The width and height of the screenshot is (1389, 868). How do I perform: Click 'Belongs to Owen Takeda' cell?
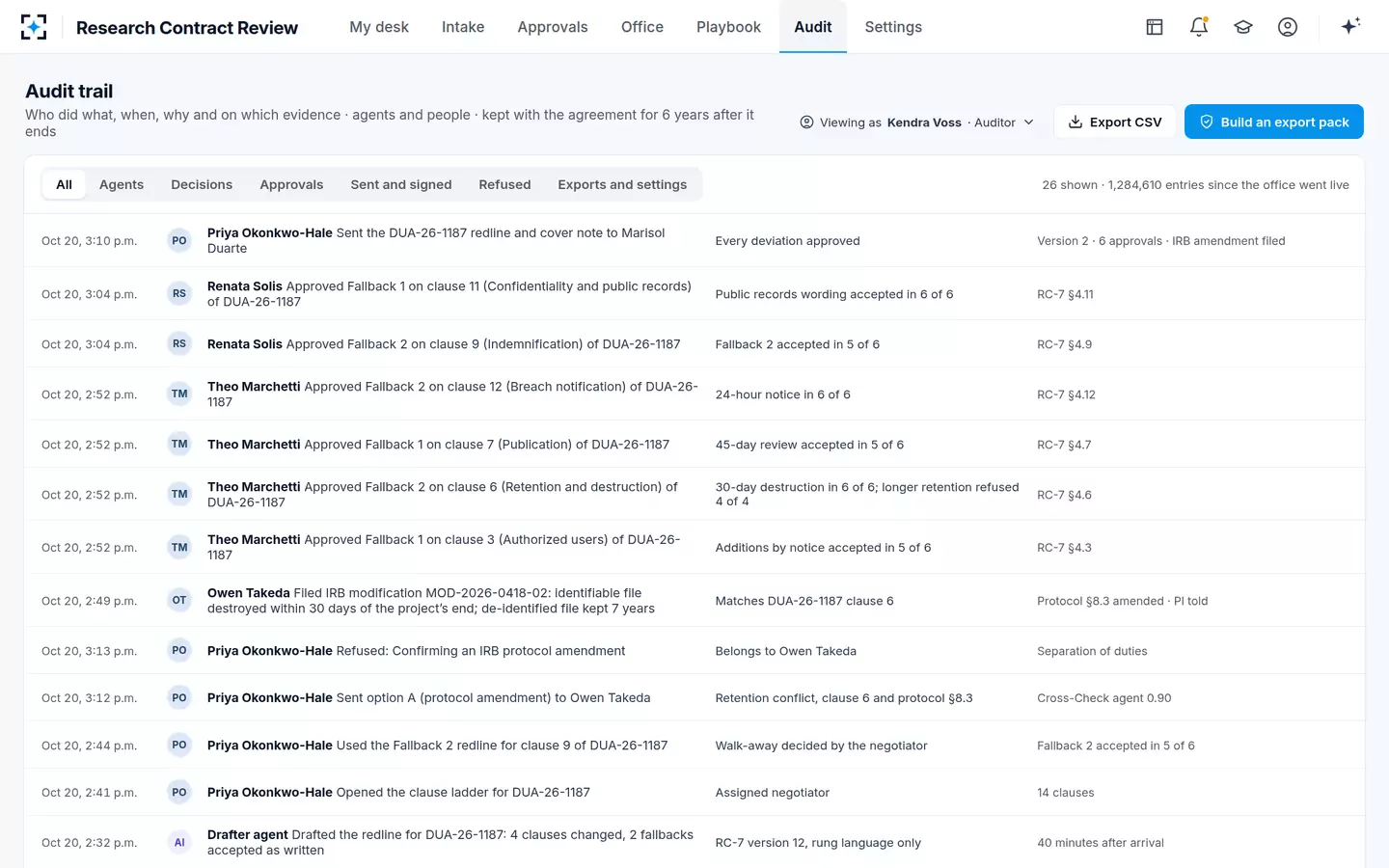click(785, 651)
